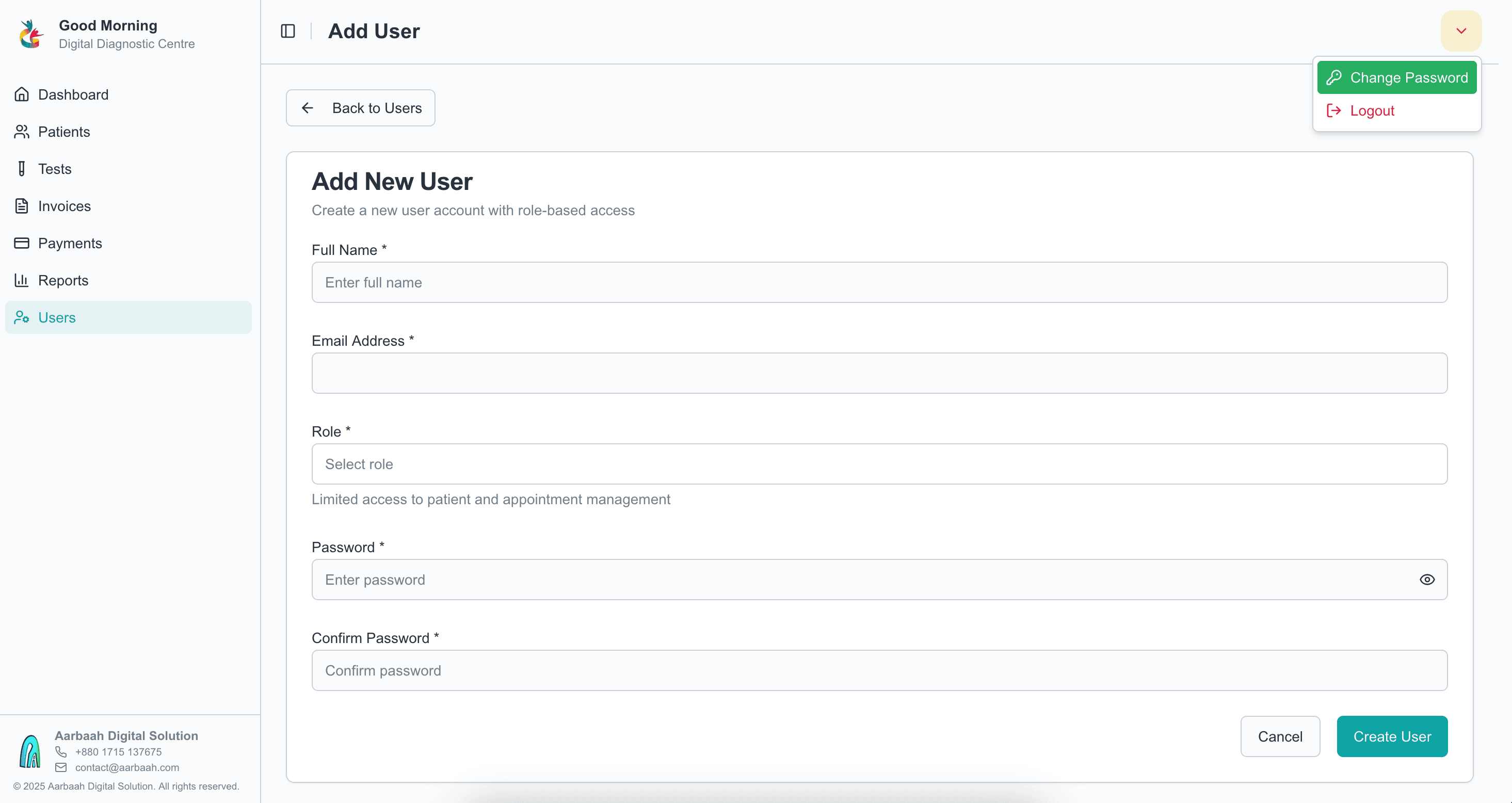Click the Users gear-person icon
The image size is (1512, 803).
click(x=22, y=317)
